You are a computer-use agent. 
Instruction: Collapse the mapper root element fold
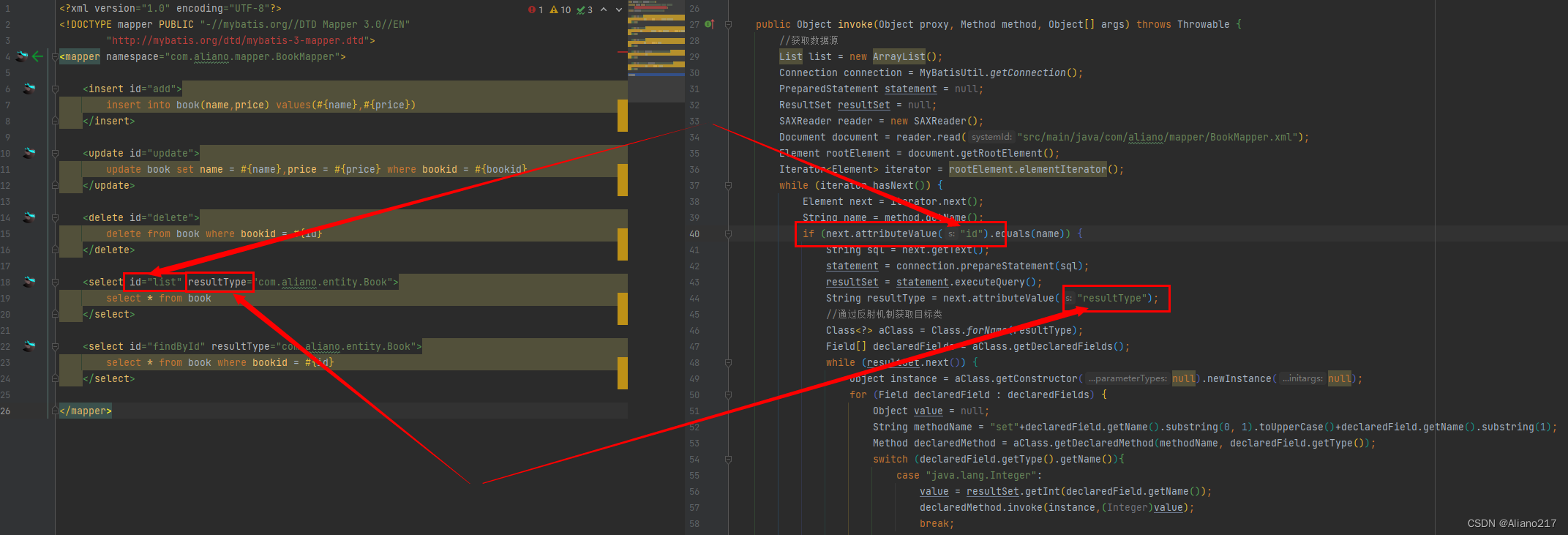pos(55,56)
